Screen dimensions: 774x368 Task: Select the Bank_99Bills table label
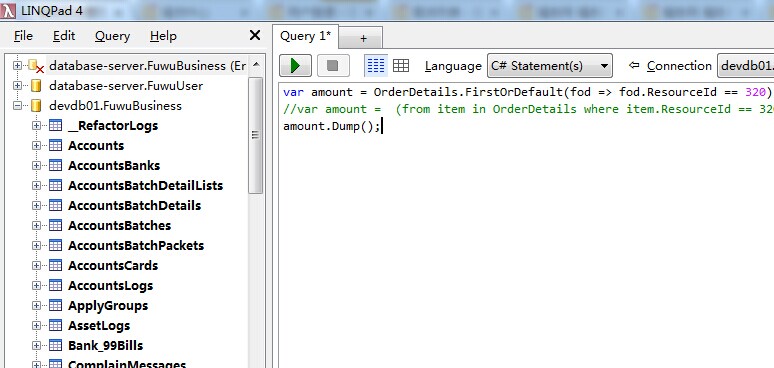(x=106, y=345)
